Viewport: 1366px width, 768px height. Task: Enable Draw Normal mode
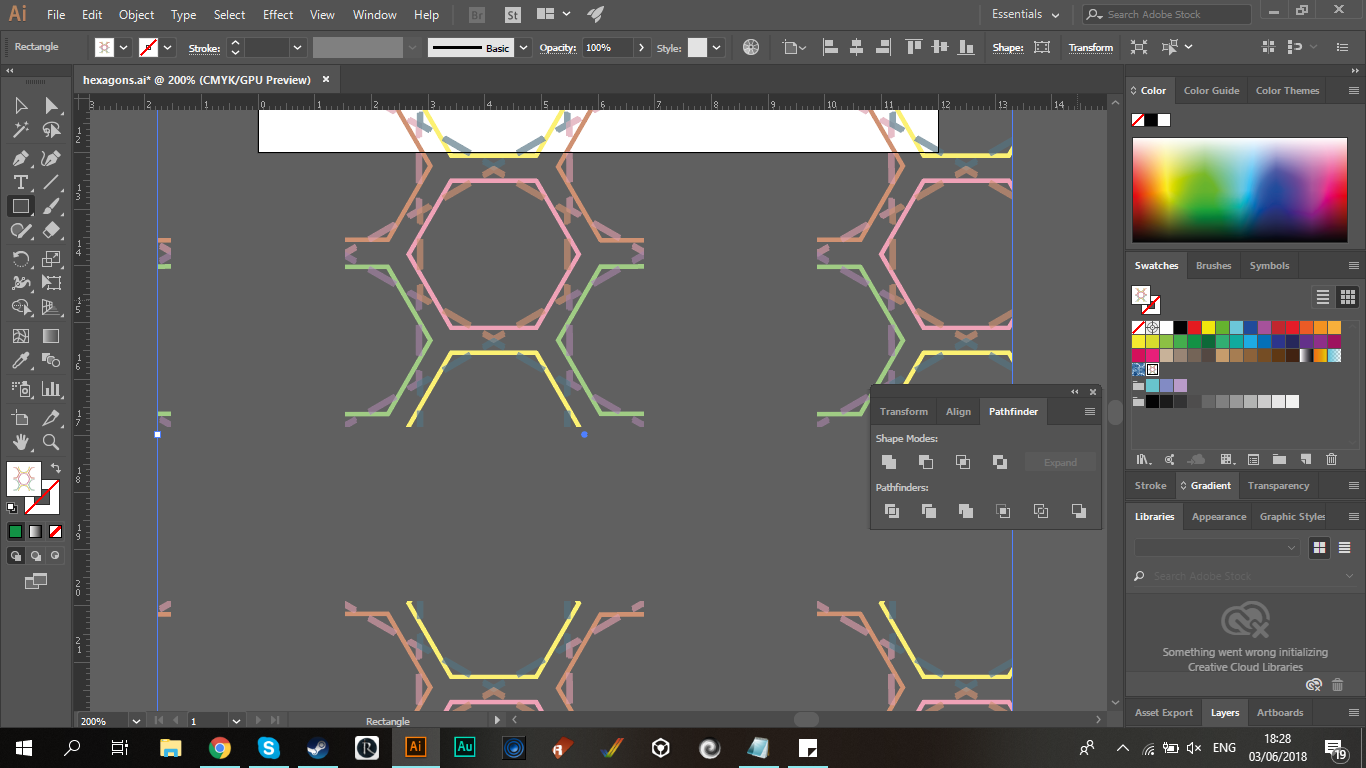(x=15, y=555)
